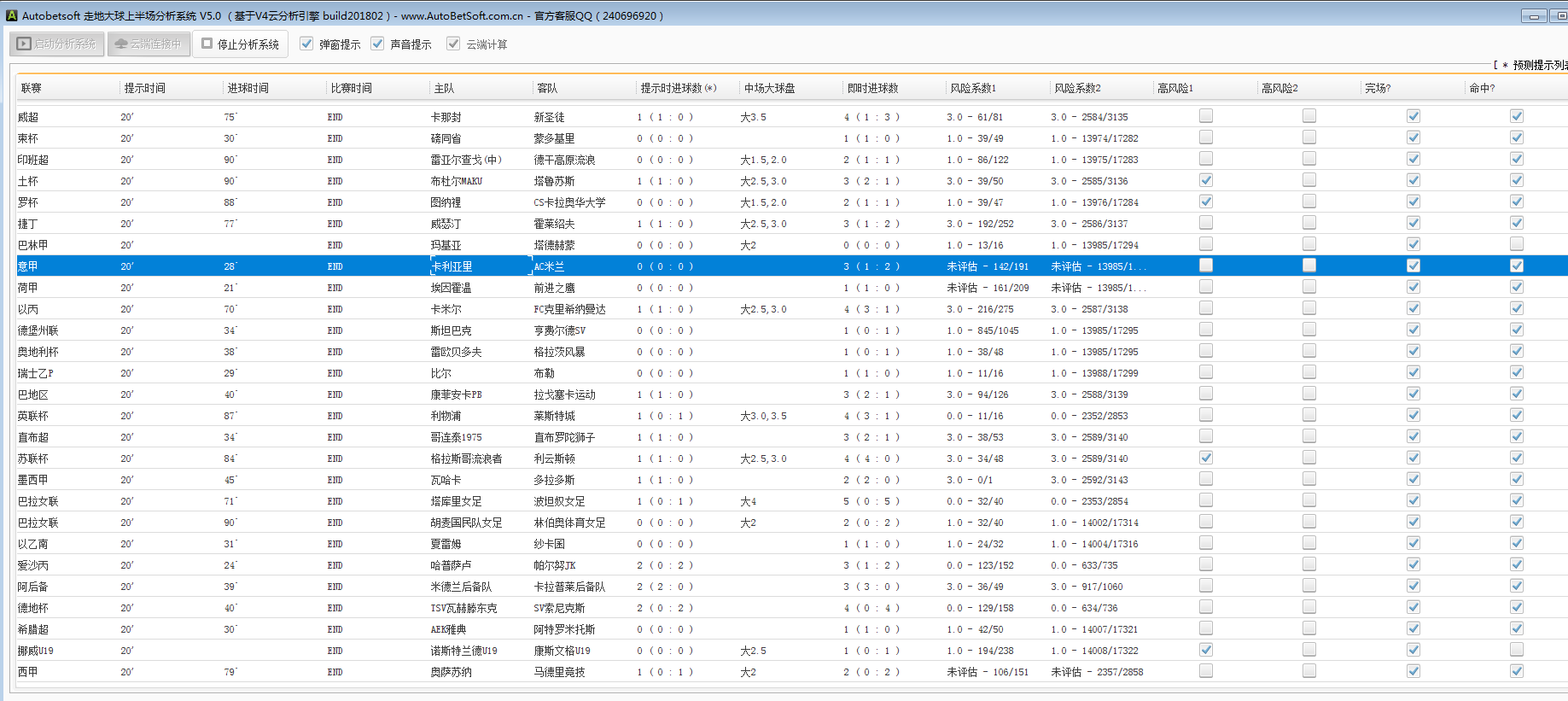1568x701 pixels.
Task: Check 高风险1 box in 威超 row
Action: [1206, 116]
